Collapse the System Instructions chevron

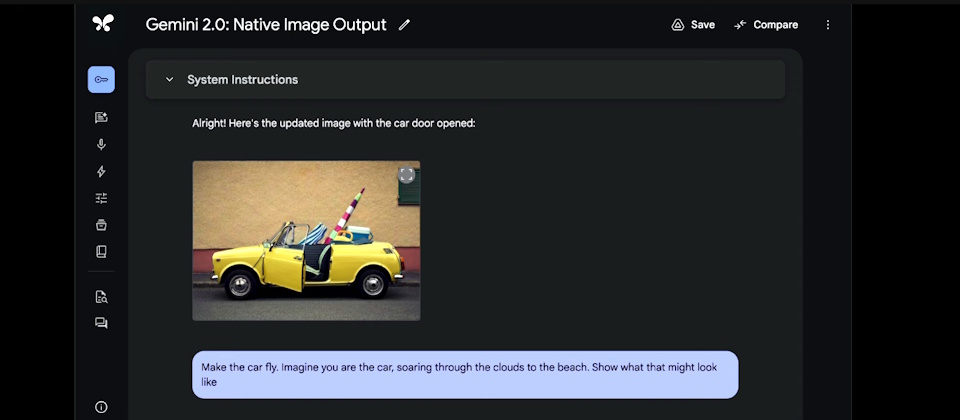170,80
